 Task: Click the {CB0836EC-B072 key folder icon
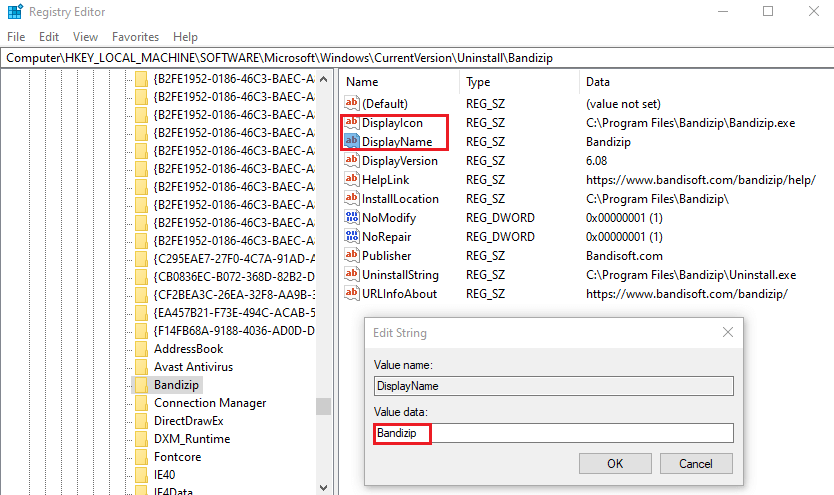(x=141, y=276)
